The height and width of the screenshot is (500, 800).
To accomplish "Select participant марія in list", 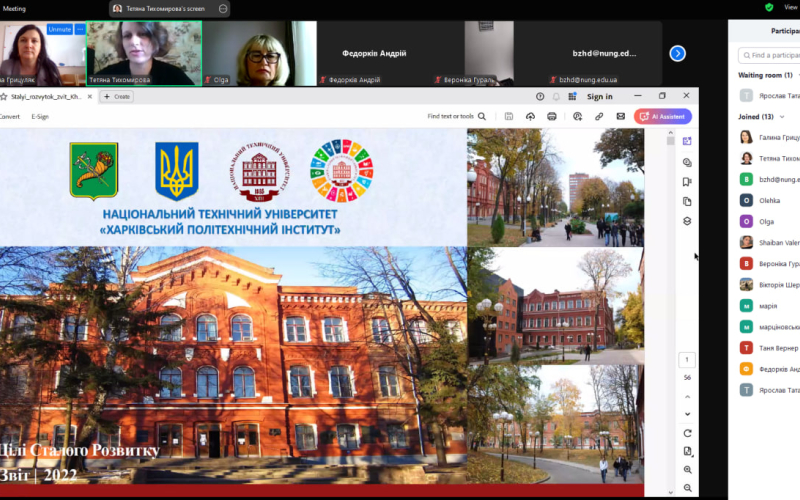I will click(x=769, y=306).
